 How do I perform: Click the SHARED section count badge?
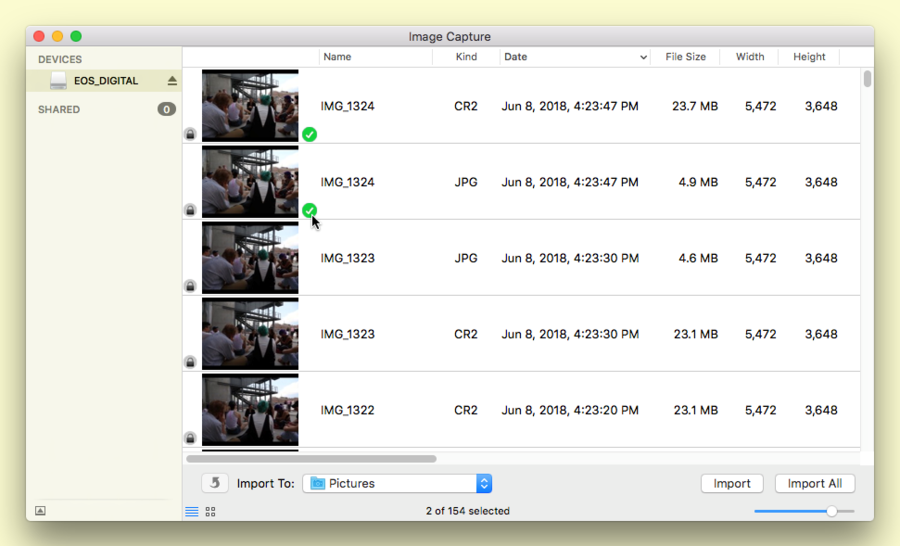[166, 109]
